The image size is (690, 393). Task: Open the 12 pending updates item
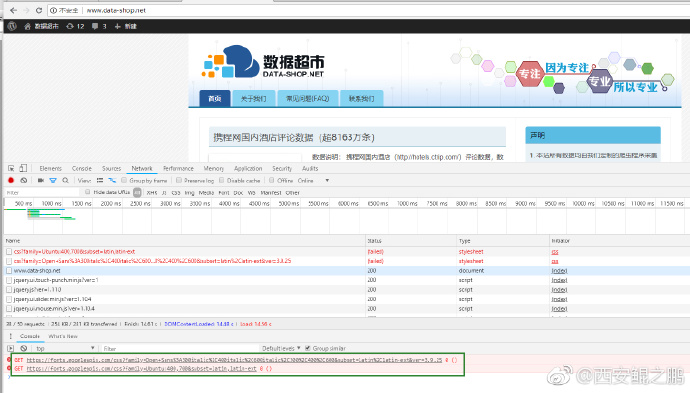75,26
